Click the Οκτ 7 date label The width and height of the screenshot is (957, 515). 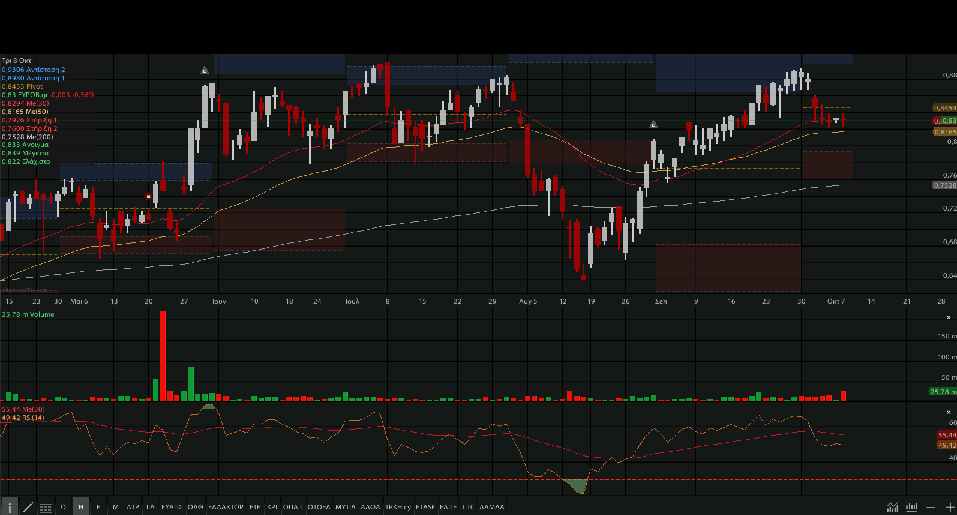(x=836, y=301)
